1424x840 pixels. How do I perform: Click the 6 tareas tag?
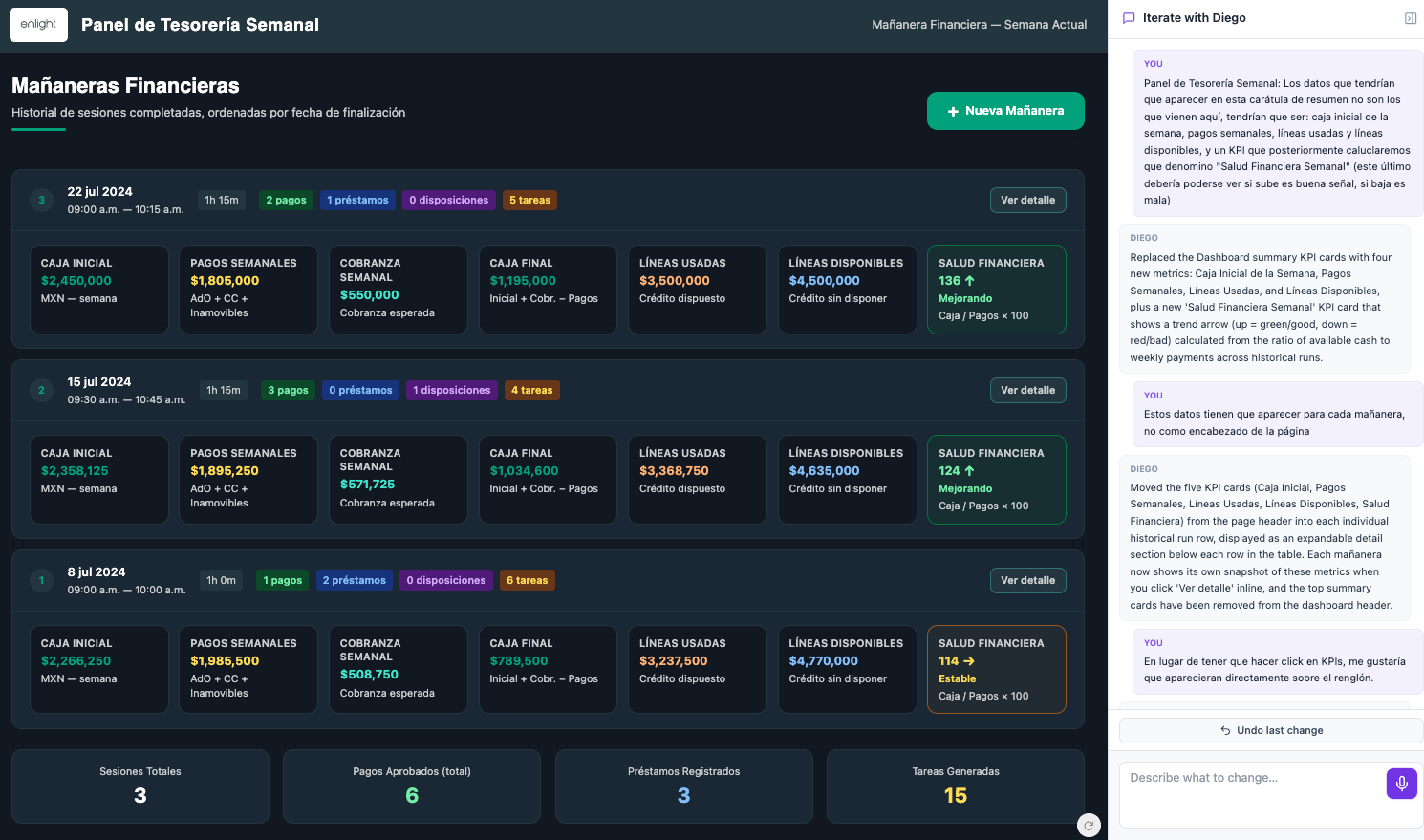pos(527,580)
